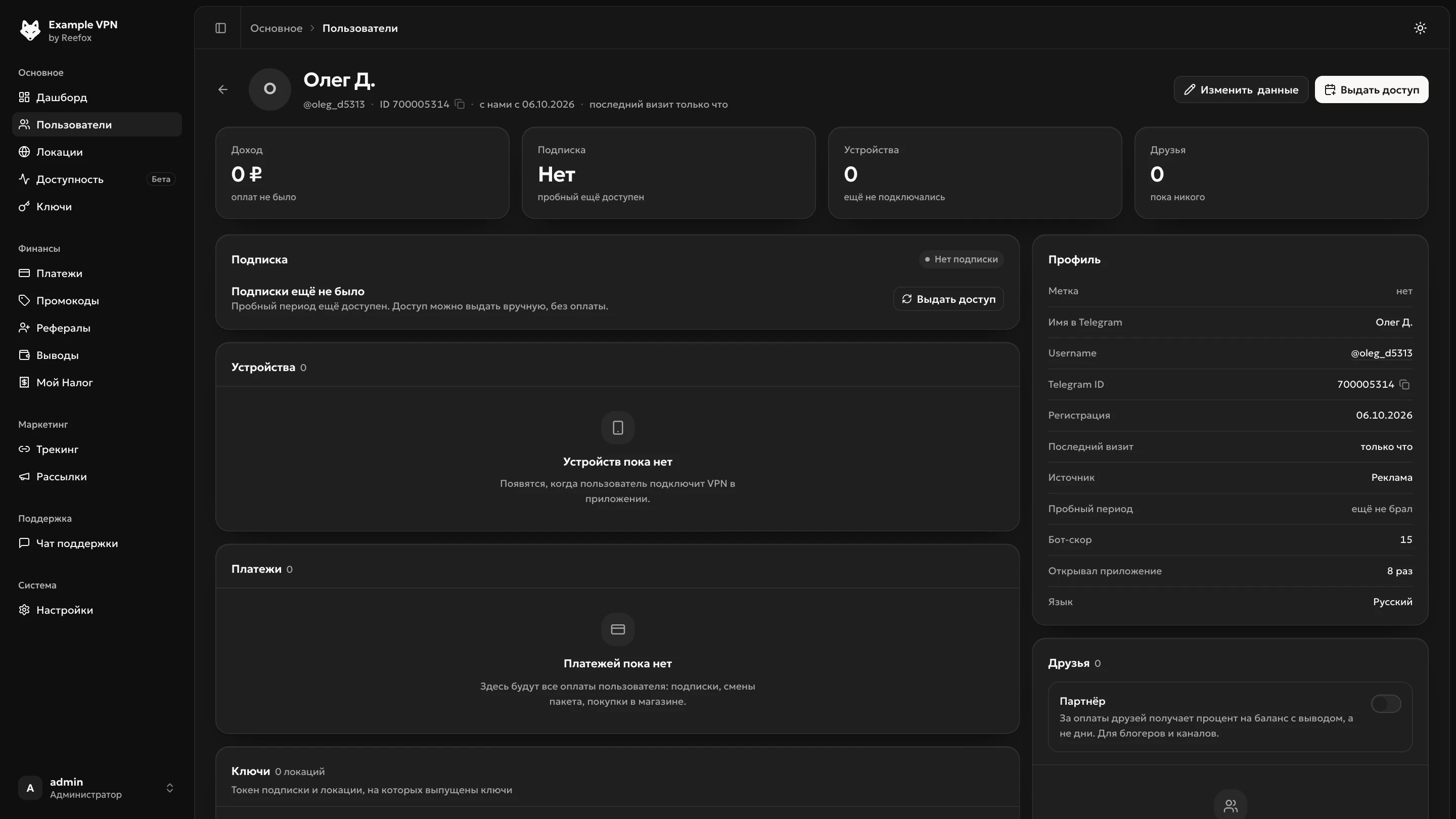Open Трекинг under Маркетинг
Screen dimensions: 1456x819
coord(97,449)
